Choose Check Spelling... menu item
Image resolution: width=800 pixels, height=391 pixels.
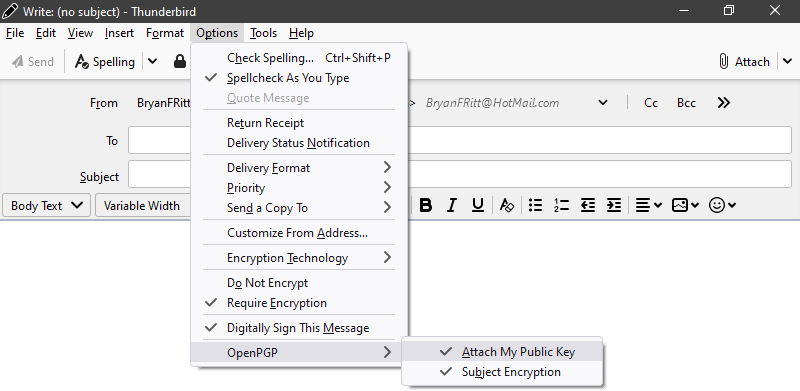tap(299, 58)
